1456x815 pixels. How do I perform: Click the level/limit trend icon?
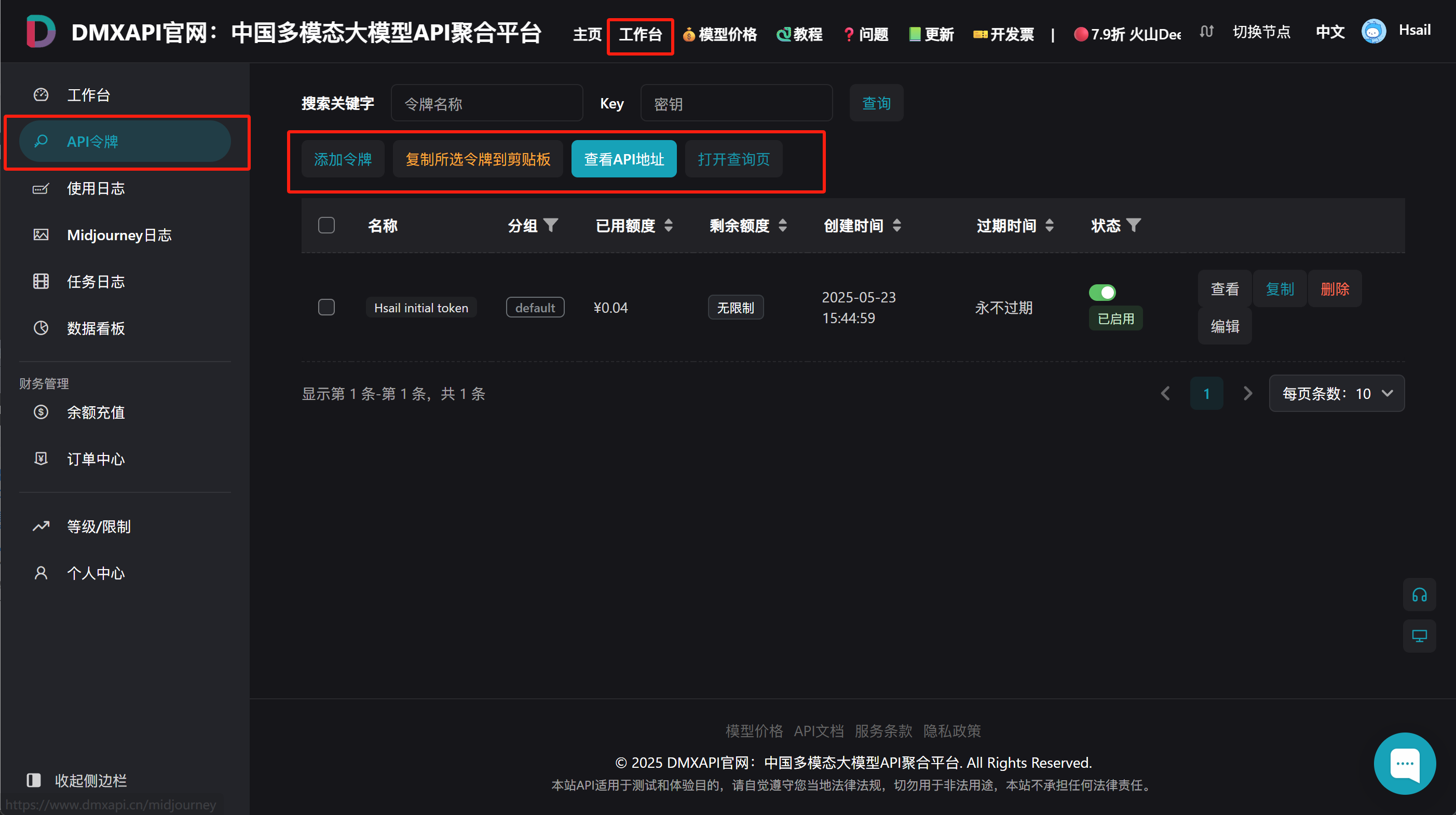click(x=40, y=527)
